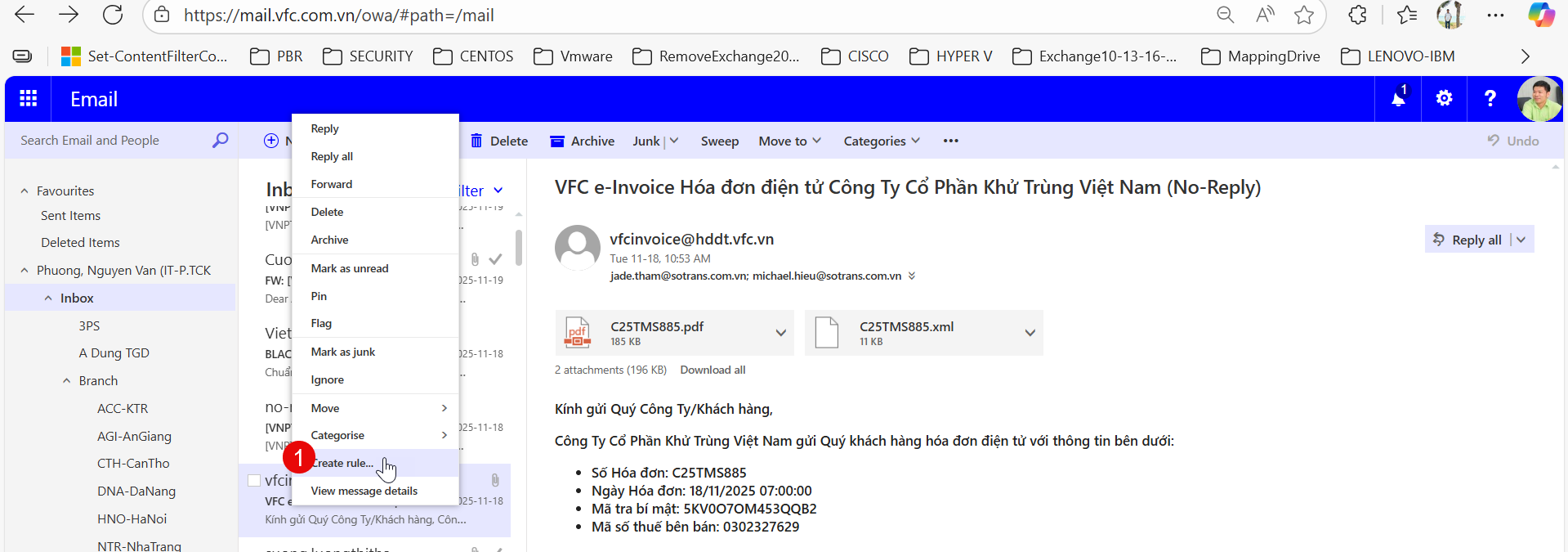1568x552 pixels.
Task: Open the Settings gear icon
Action: point(1444,99)
